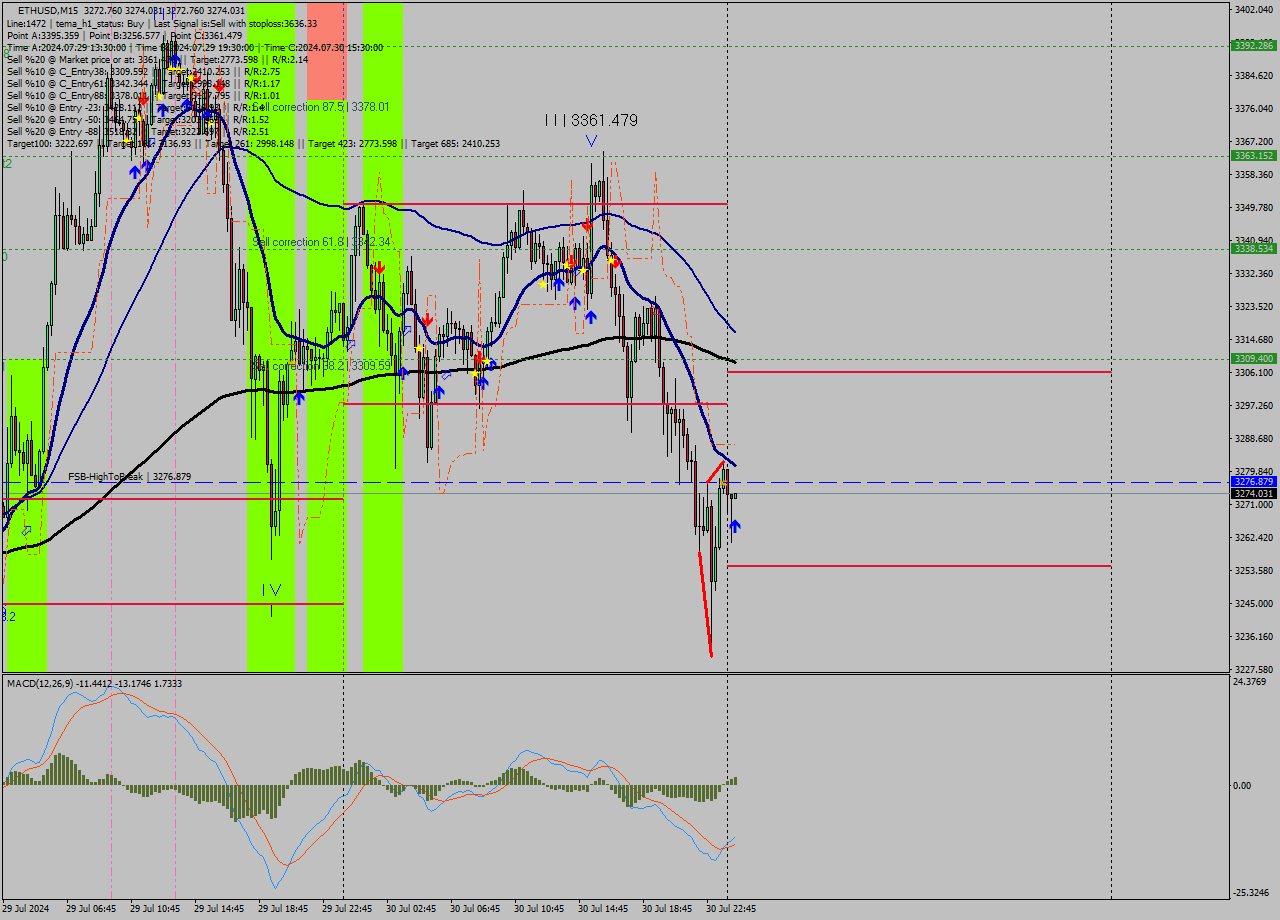Click the '29 Jul 2024' time axis label
The width and height of the screenshot is (1280, 920).
[x=26, y=909]
